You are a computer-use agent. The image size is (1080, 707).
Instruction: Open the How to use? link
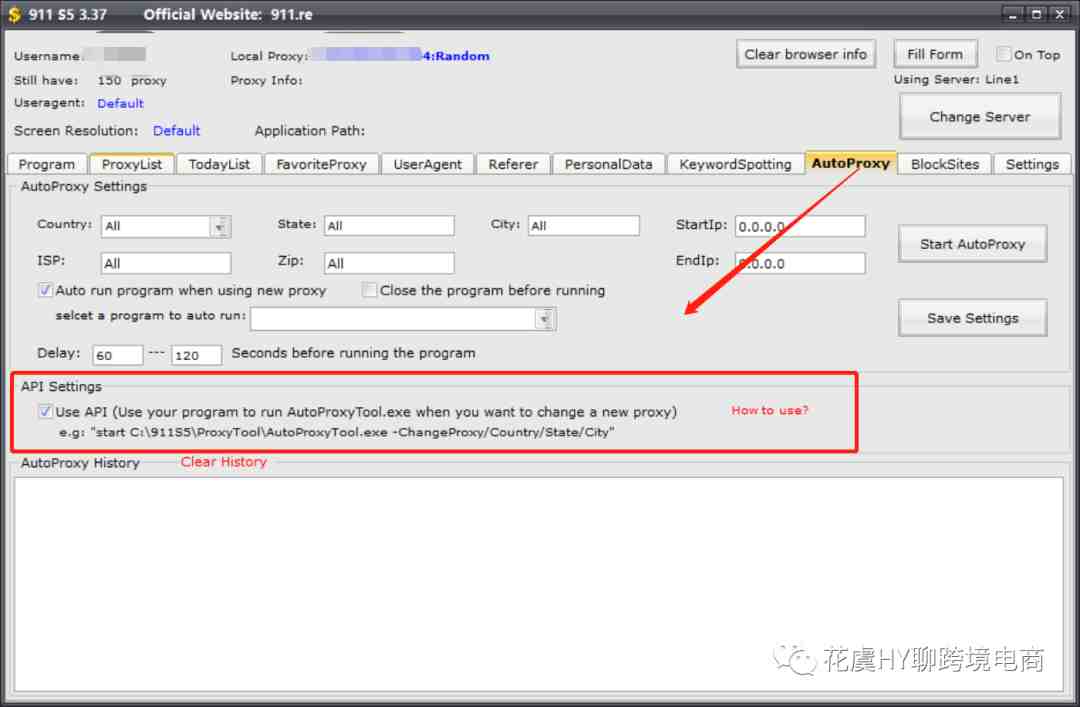pyautogui.click(x=769, y=410)
